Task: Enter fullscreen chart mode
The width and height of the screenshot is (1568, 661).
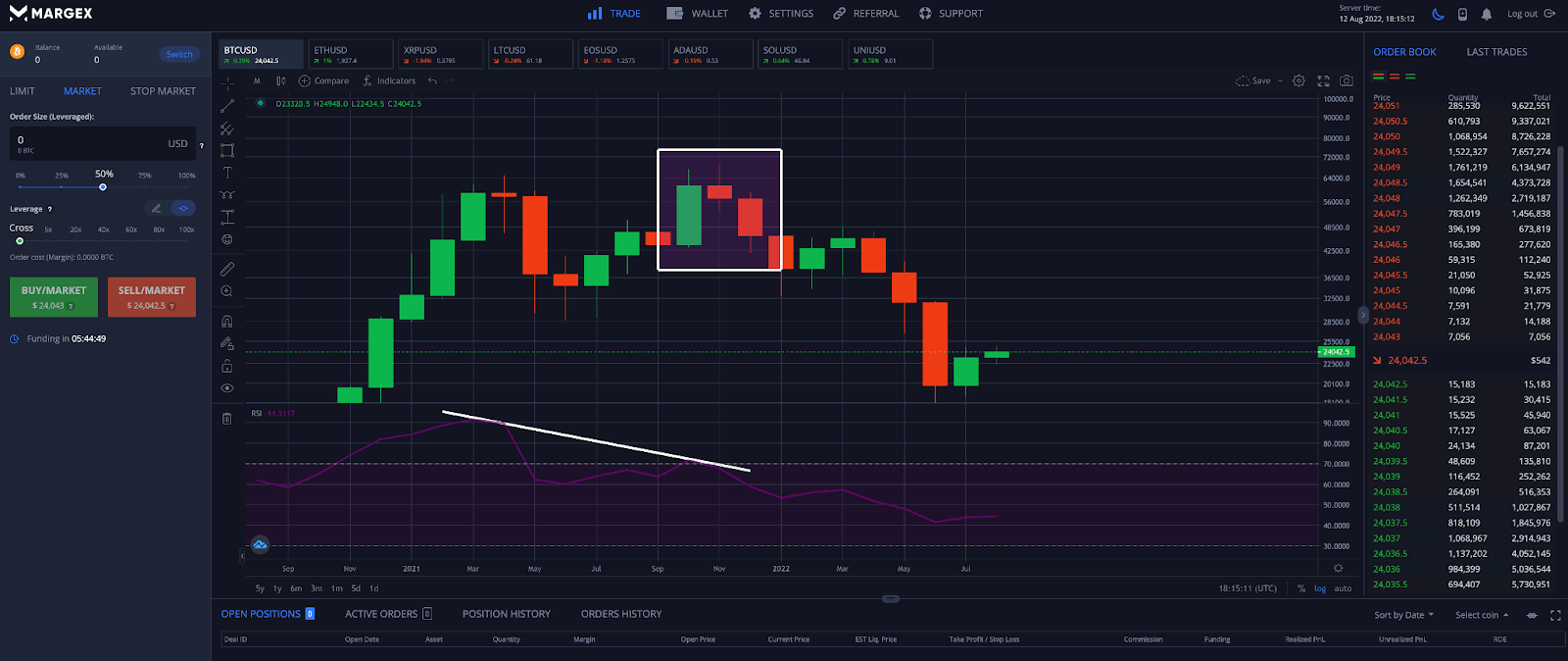Action: (1323, 81)
